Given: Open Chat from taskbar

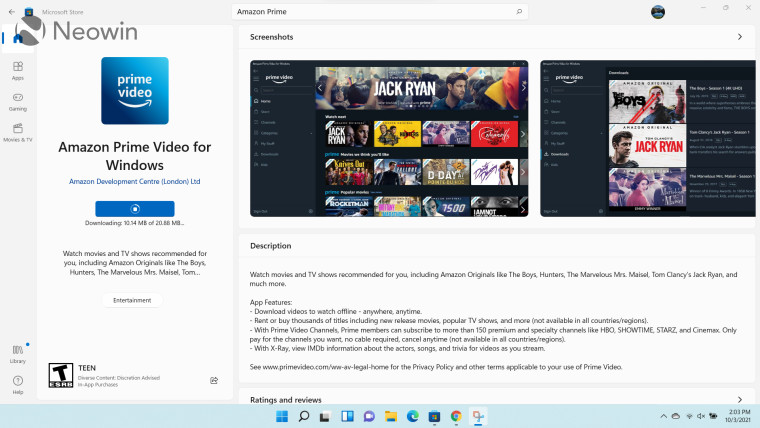Looking at the screenshot, I should pyautogui.click(x=369, y=416).
